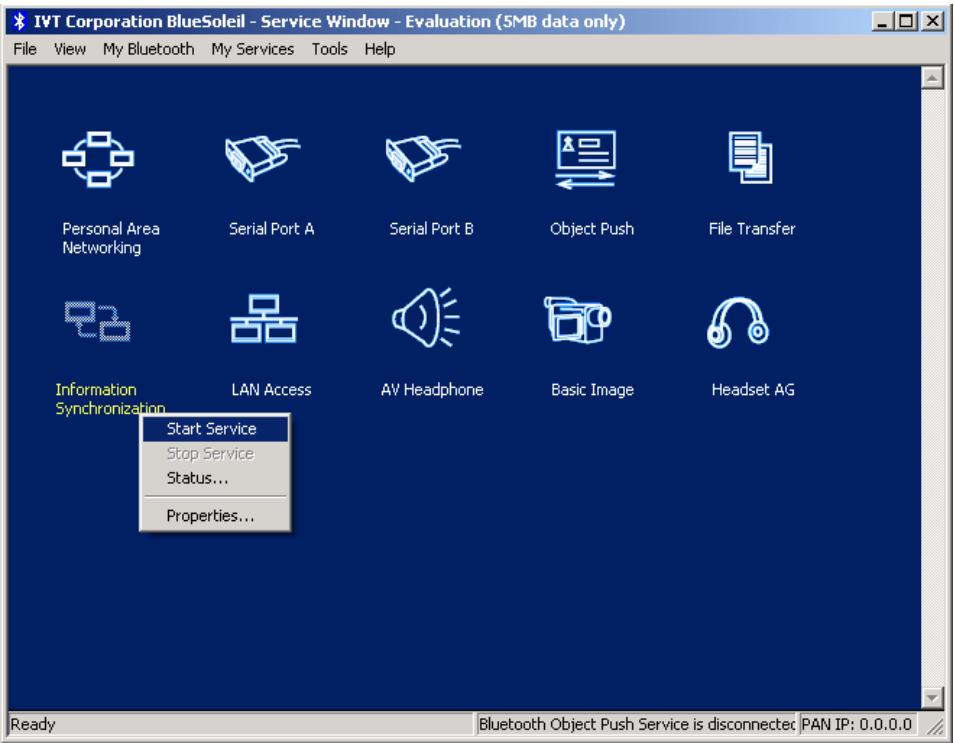The height and width of the screenshot is (743, 954).
Task: Click the Personal Area Networking label
Action: tap(111, 239)
